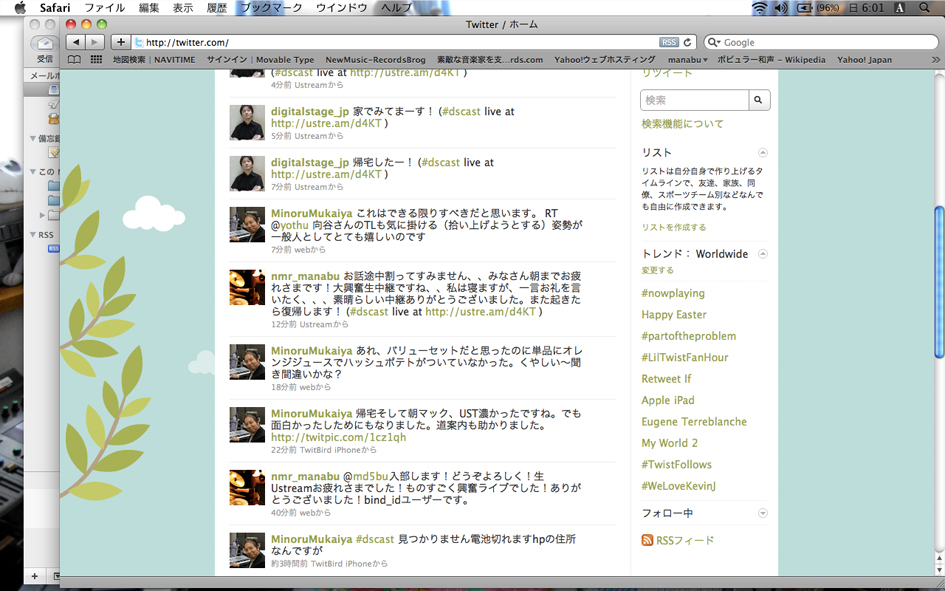This screenshot has width=945, height=591.
Task: Open the ヘルプ menu
Action: [397, 8]
